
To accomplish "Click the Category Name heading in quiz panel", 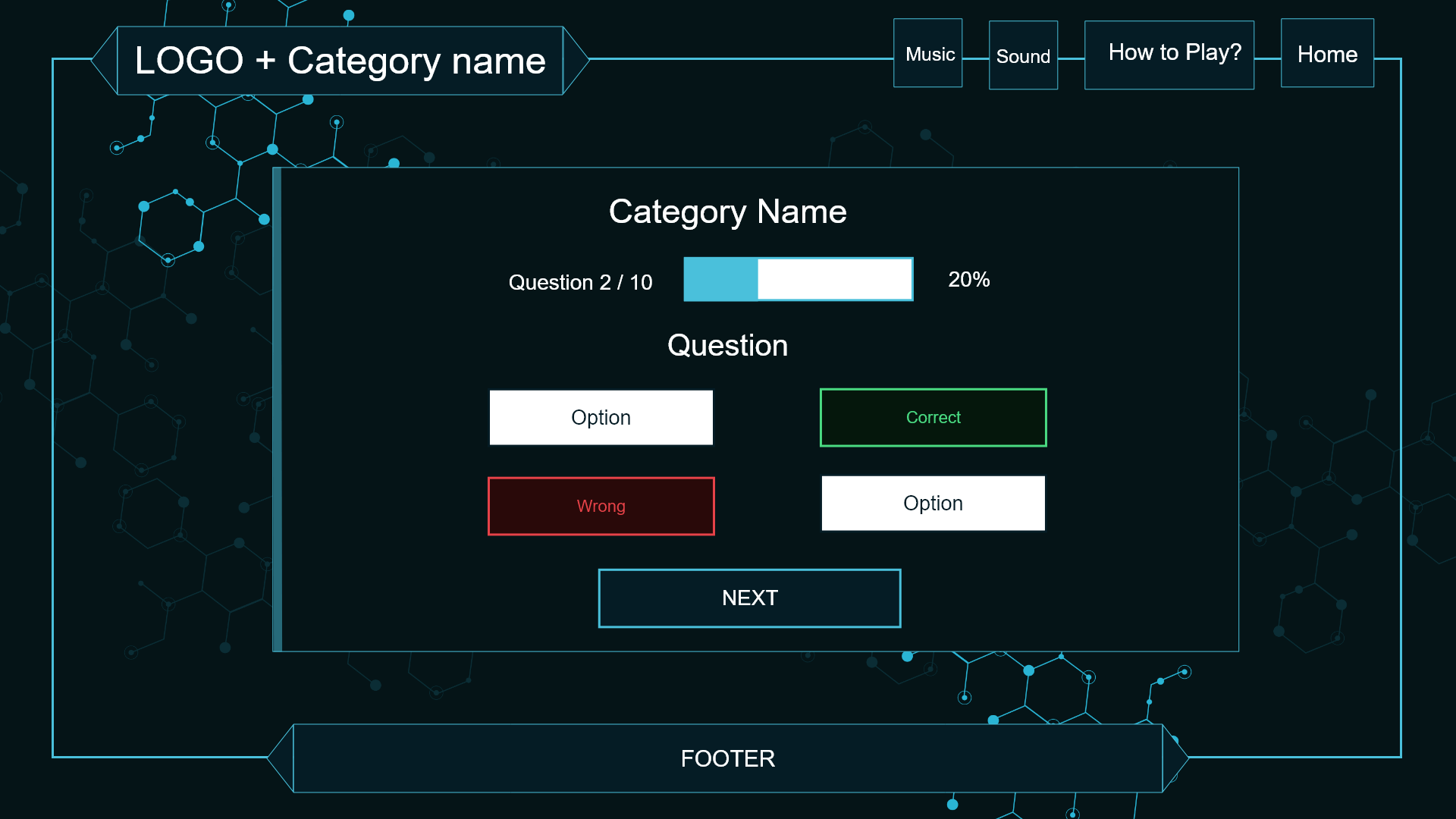I will [727, 212].
